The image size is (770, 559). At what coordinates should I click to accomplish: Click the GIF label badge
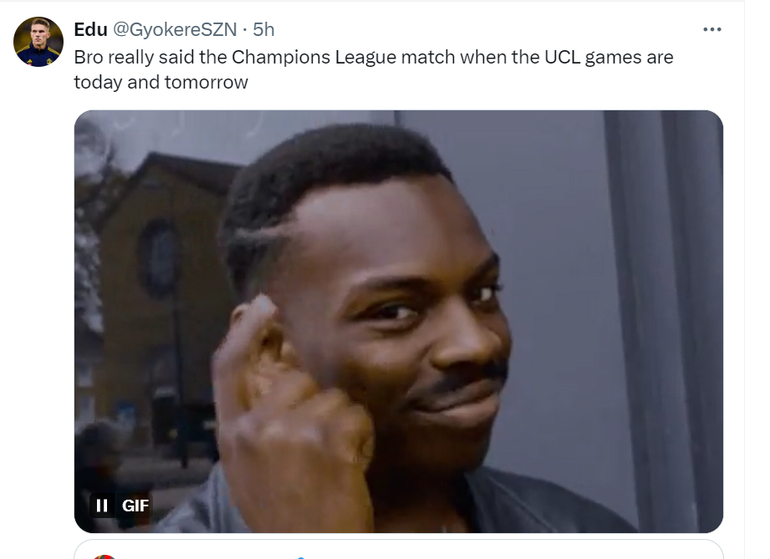coord(135,505)
